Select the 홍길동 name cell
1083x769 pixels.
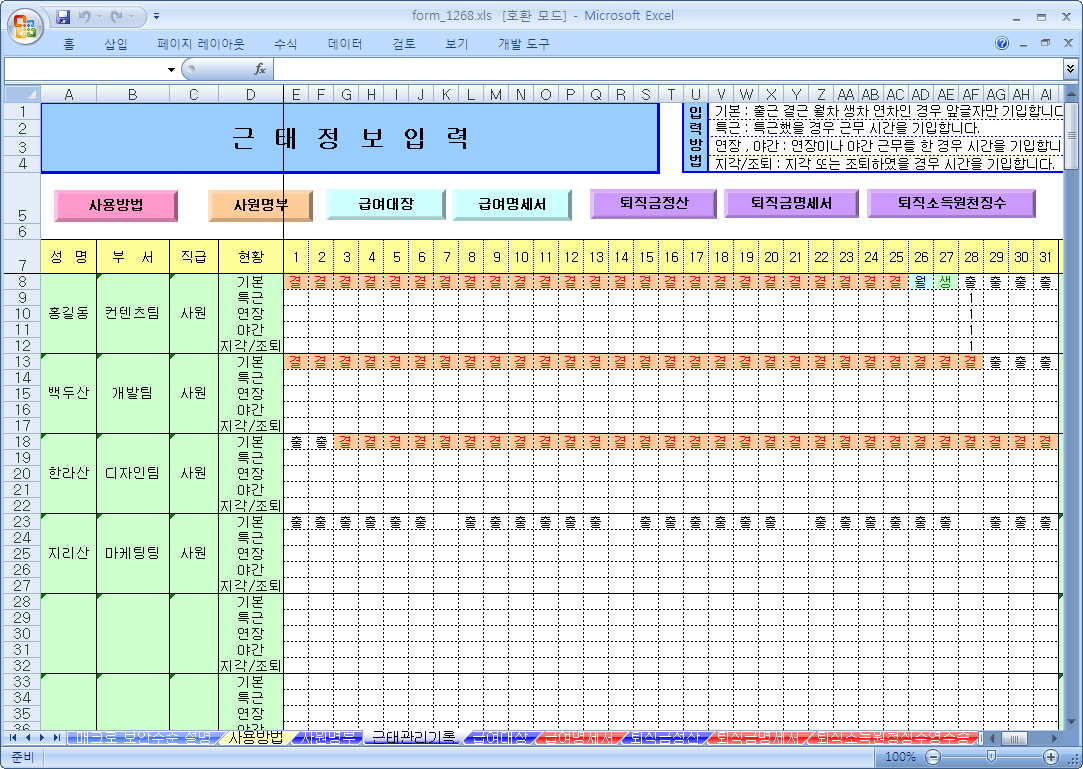[x=69, y=312]
